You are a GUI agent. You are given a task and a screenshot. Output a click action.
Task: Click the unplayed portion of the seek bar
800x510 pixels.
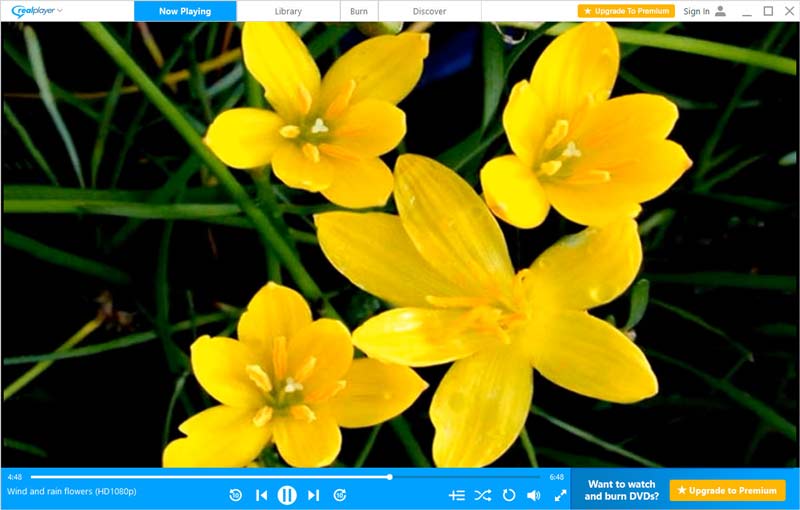point(466,477)
